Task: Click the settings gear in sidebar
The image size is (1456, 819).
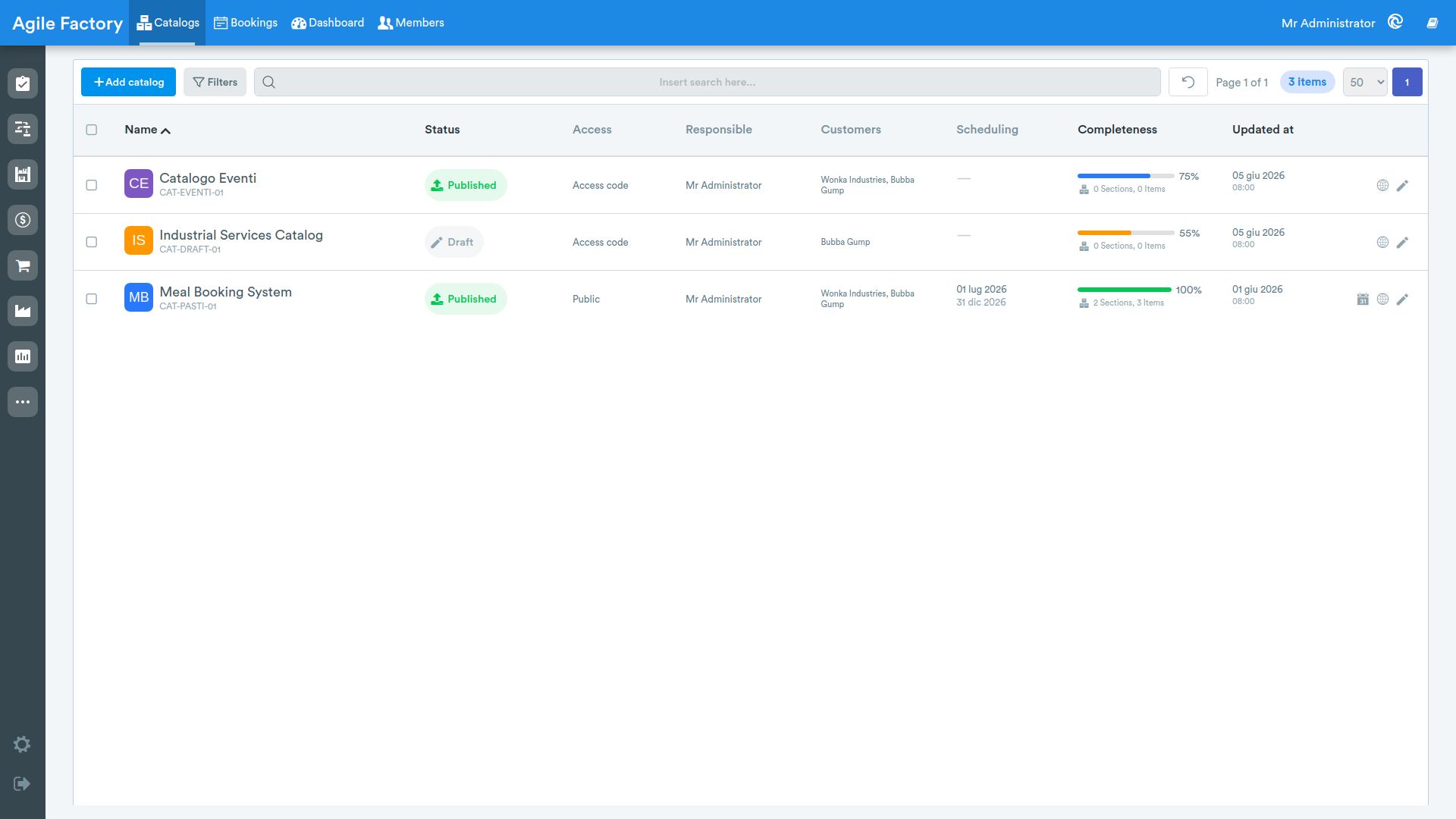Action: 22,744
